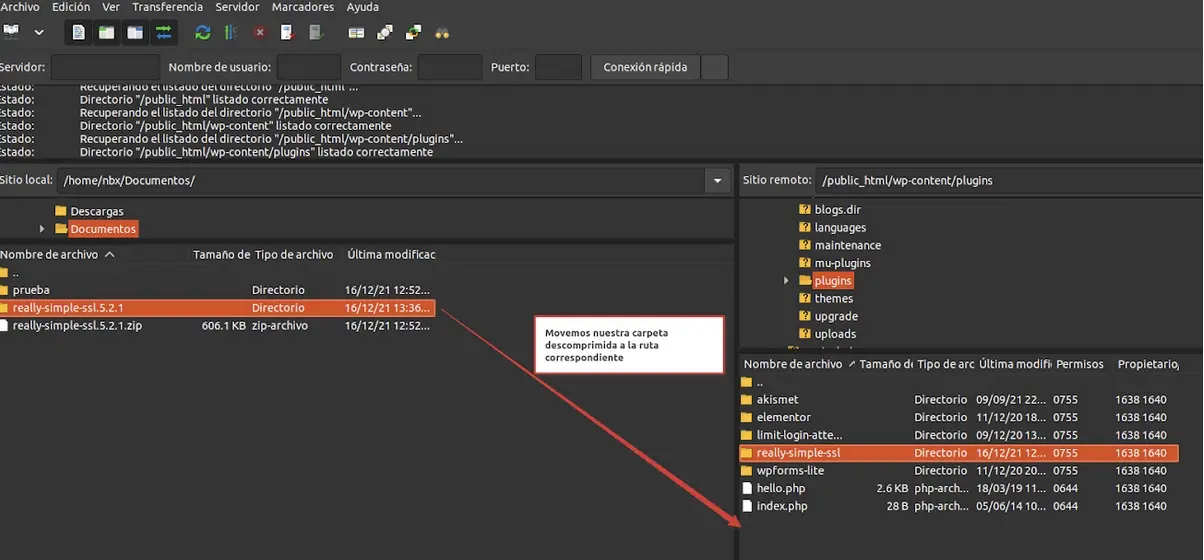Focus the Contraseña input field
This screenshot has height=560, width=1204.
[x=450, y=67]
